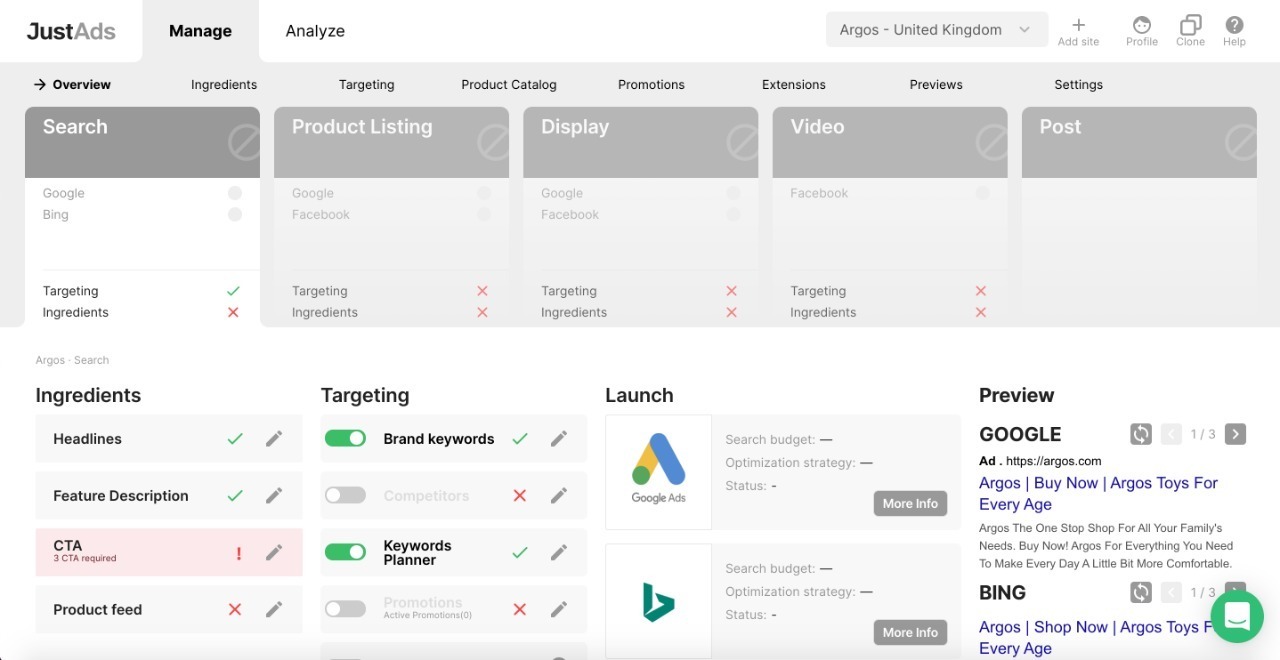Click disabled icon on Product Listing card
1280x660 pixels.
pos(493,142)
